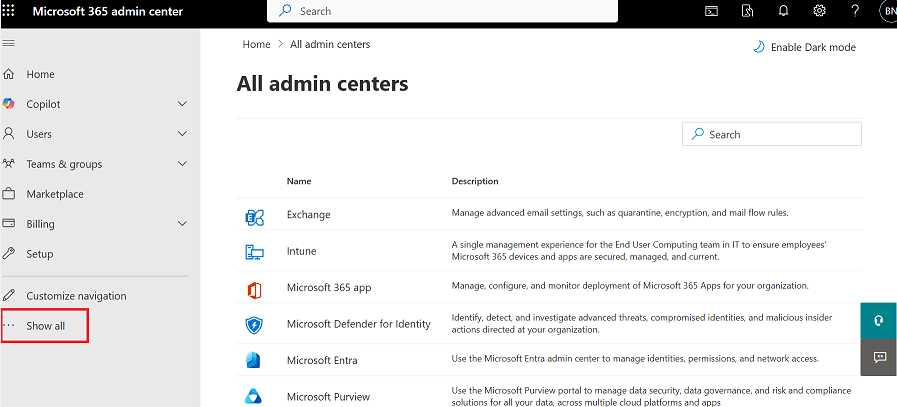Open the Microsoft 365 app link
Screen dimensions: 897x407
(329, 287)
